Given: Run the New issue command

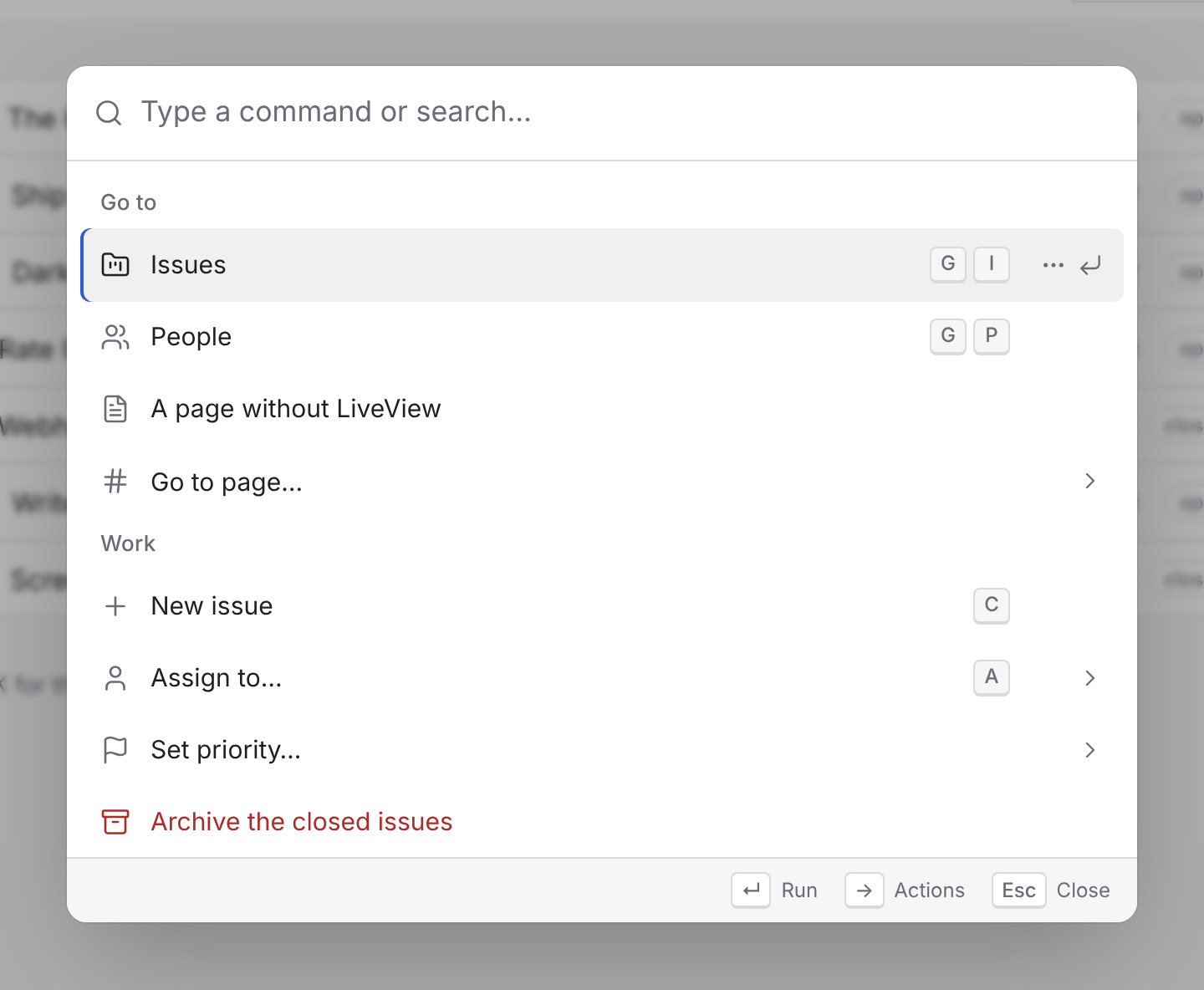Looking at the screenshot, I should (602, 606).
